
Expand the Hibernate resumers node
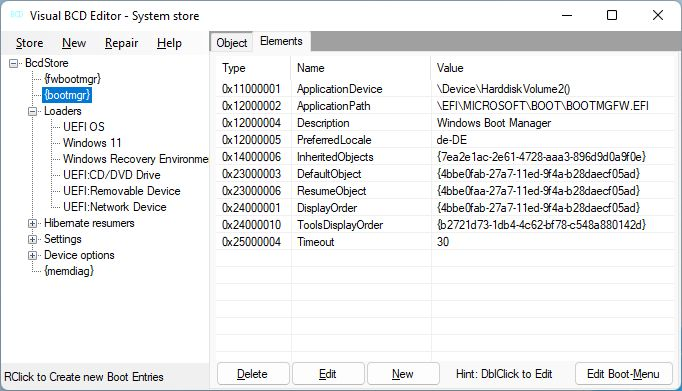tap(33, 224)
